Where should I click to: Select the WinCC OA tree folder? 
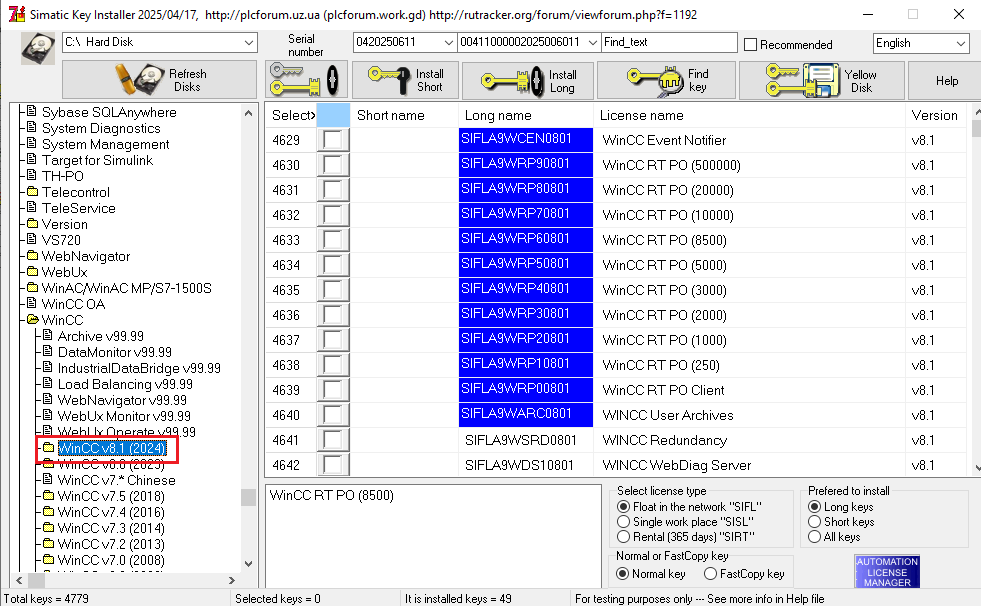pyautogui.click(x=72, y=304)
